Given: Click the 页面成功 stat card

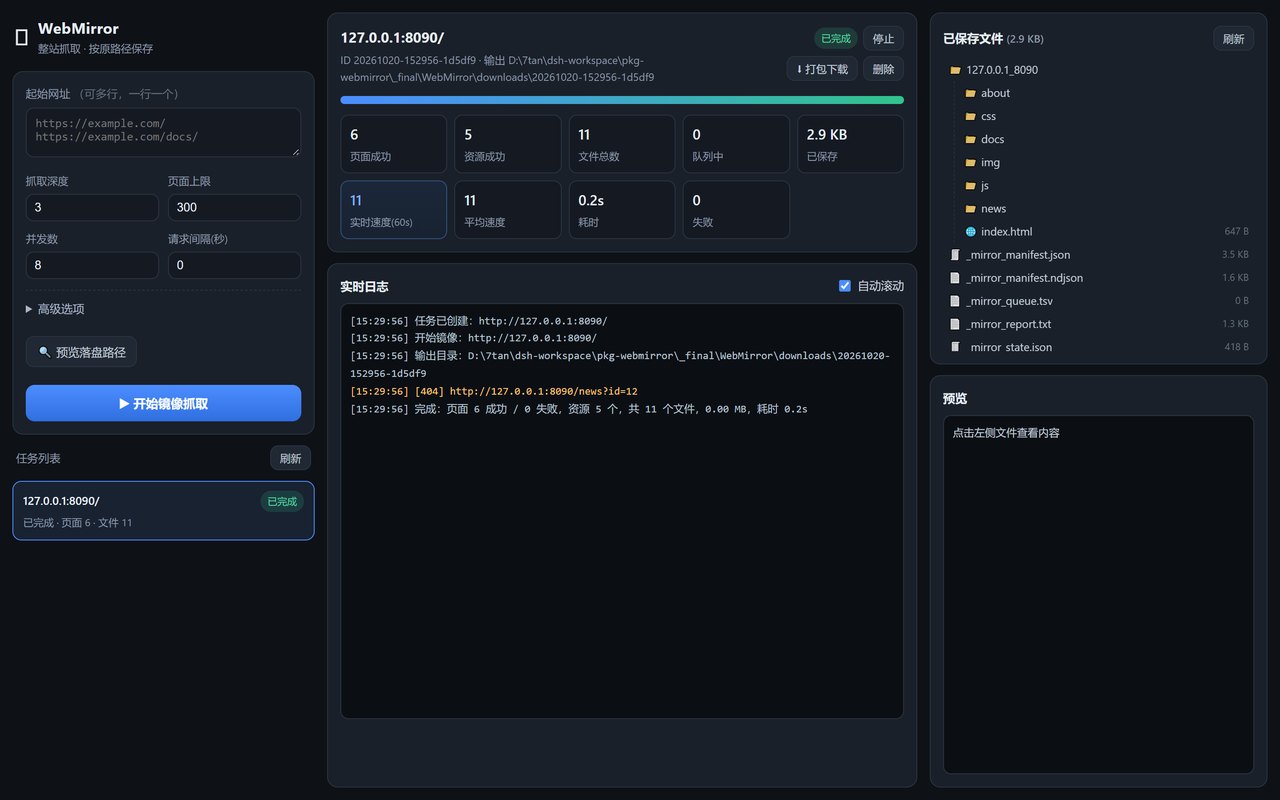Looking at the screenshot, I should click(393, 144).
